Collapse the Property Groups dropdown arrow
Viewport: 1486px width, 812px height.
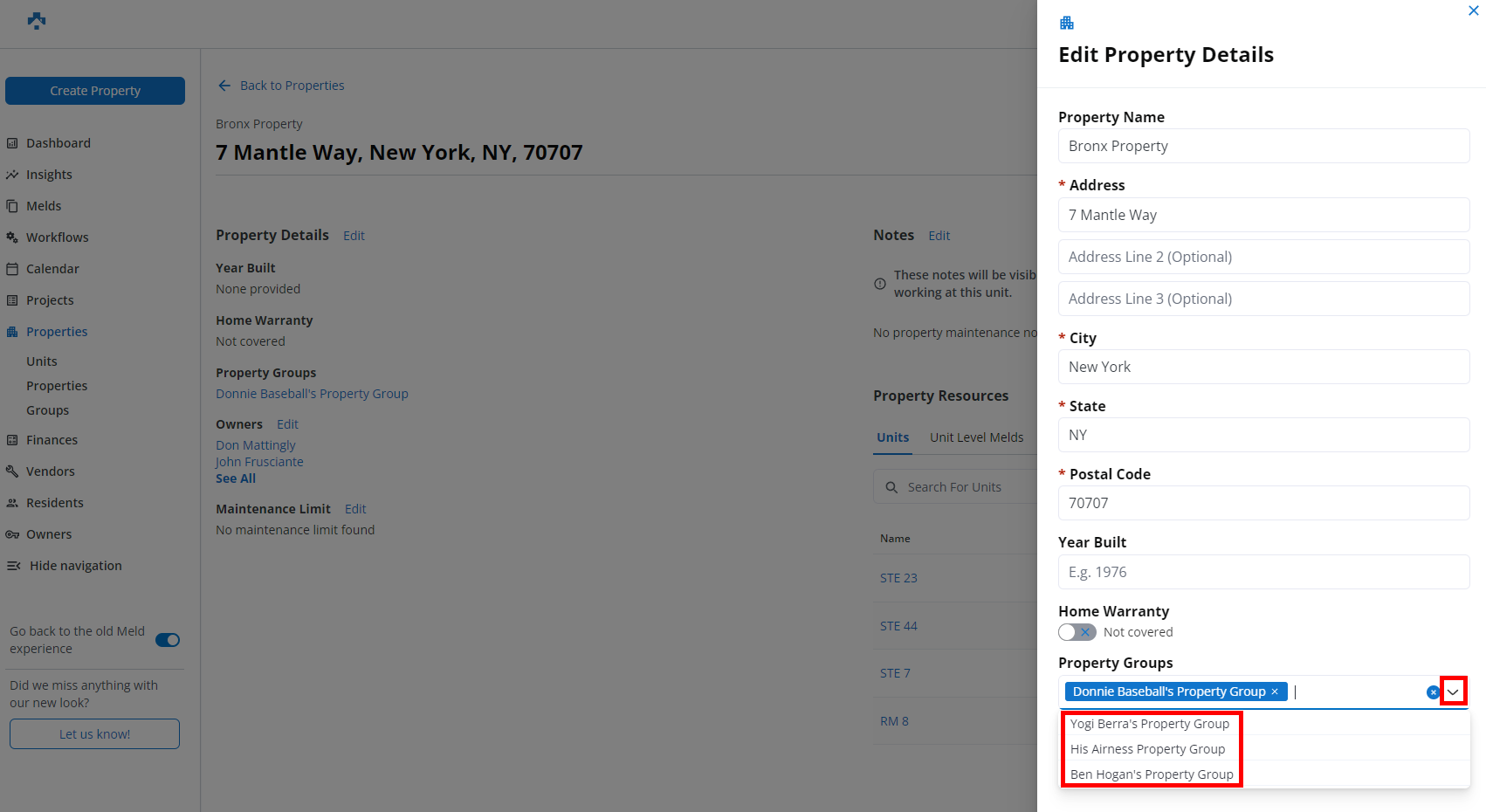(1453, 692)
